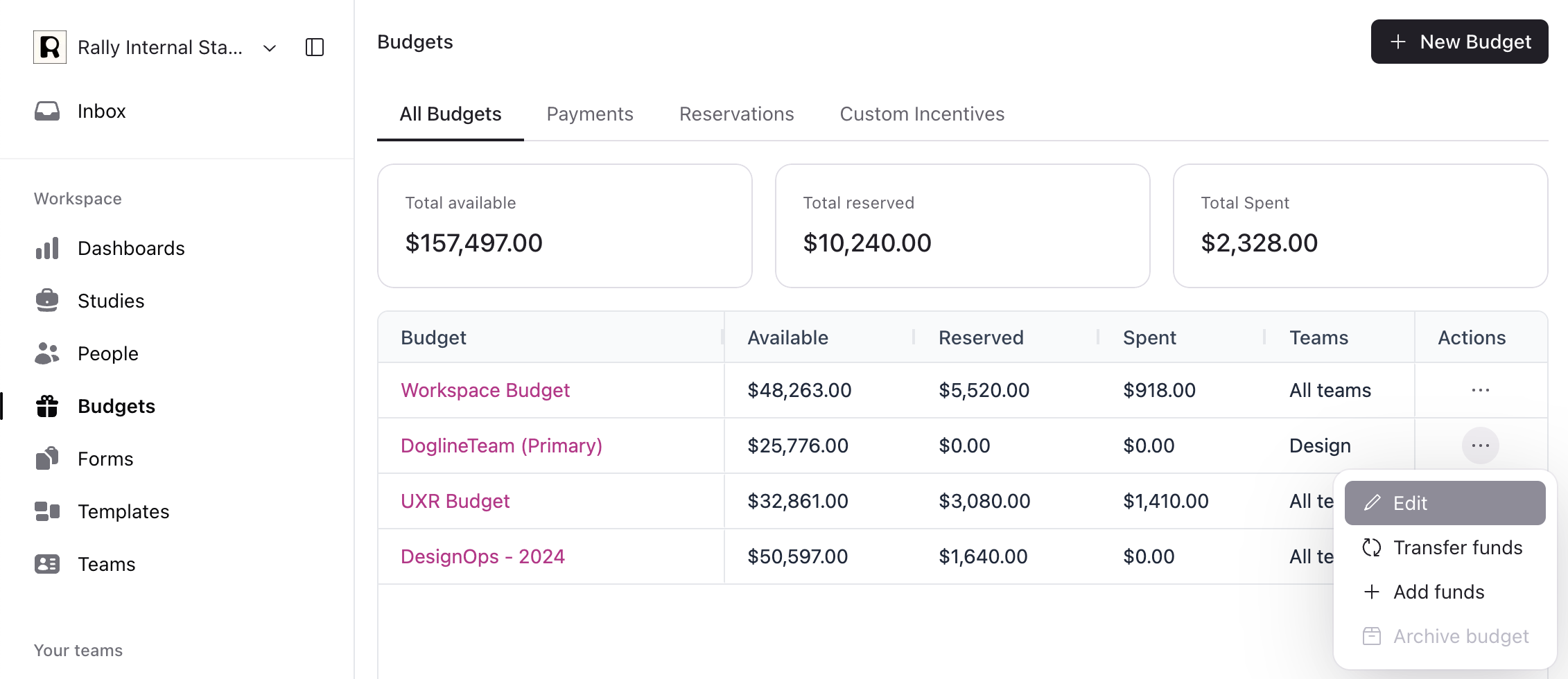
Task: Click the Rally logo icon
Action: coord(50,47)
